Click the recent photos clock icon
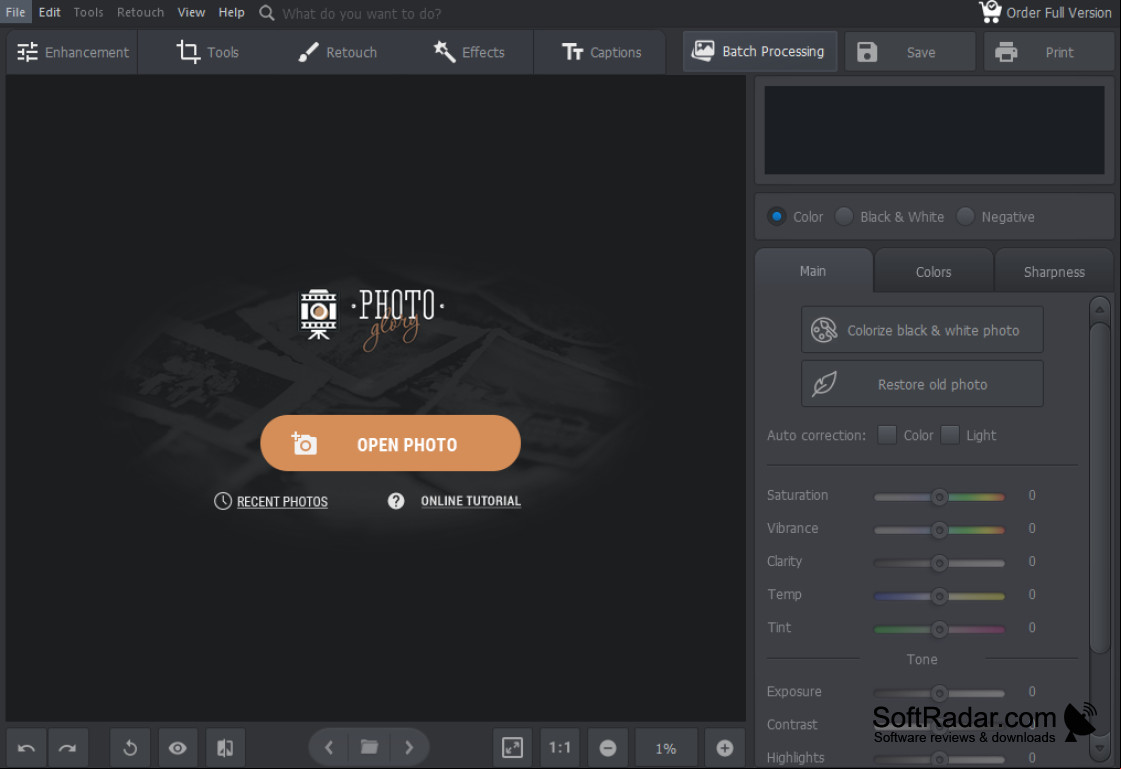The width and height of the screenshot is (1121, 769). (222, 501)
